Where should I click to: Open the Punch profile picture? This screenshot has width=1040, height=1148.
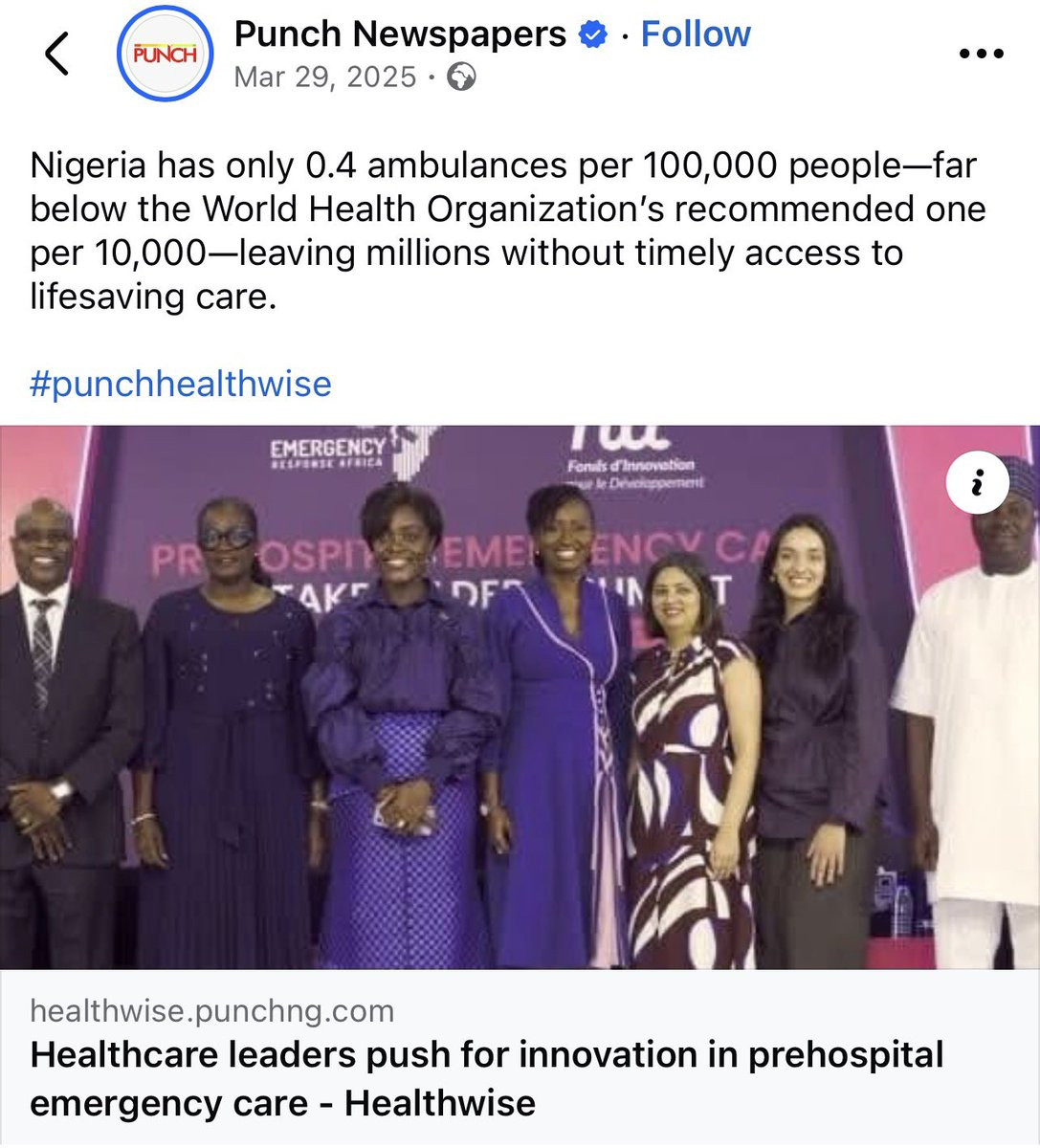coord(165,54)
